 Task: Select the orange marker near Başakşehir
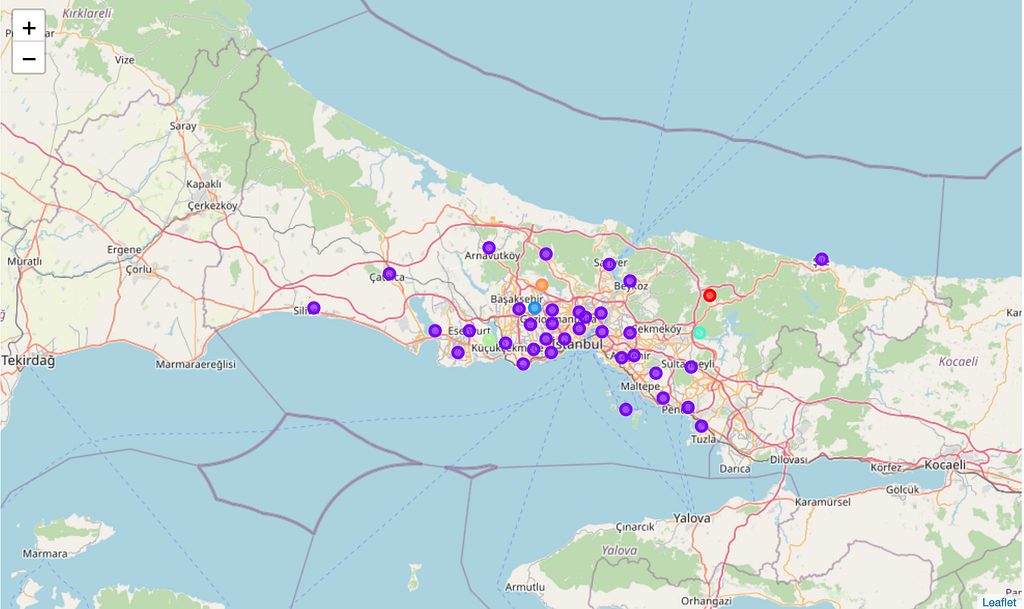541,285
